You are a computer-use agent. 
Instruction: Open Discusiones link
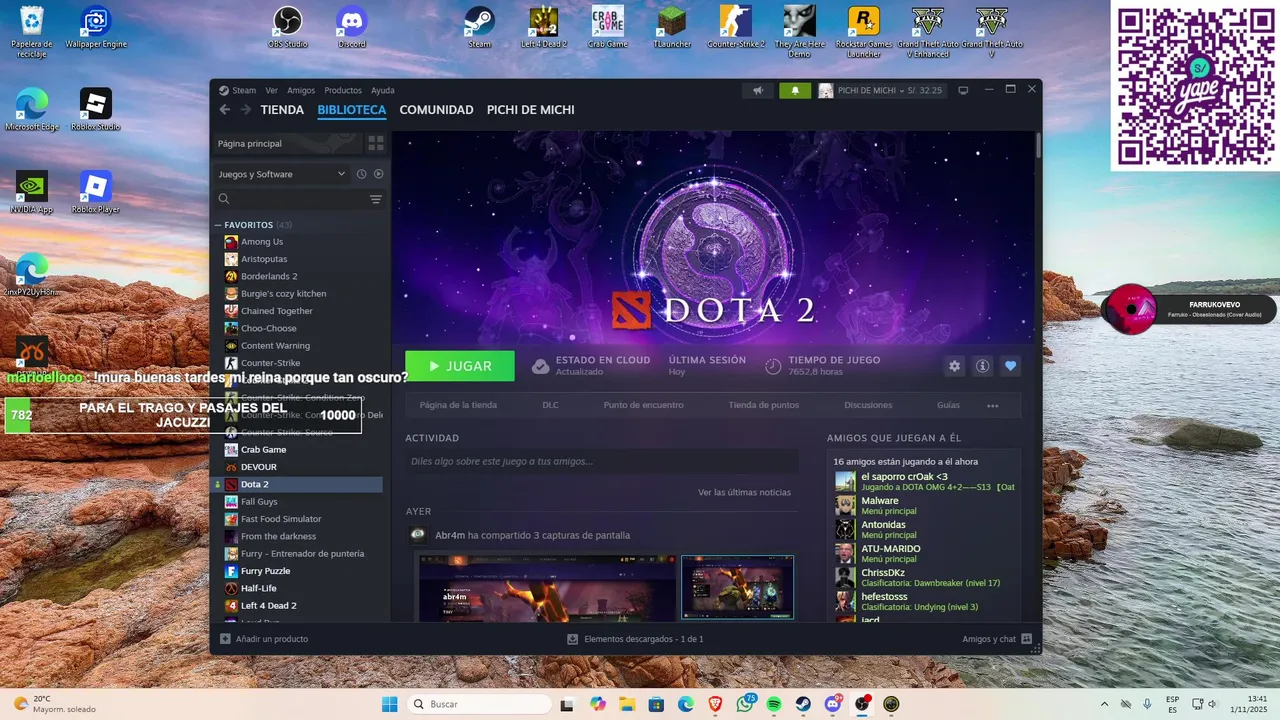point(868,405)
